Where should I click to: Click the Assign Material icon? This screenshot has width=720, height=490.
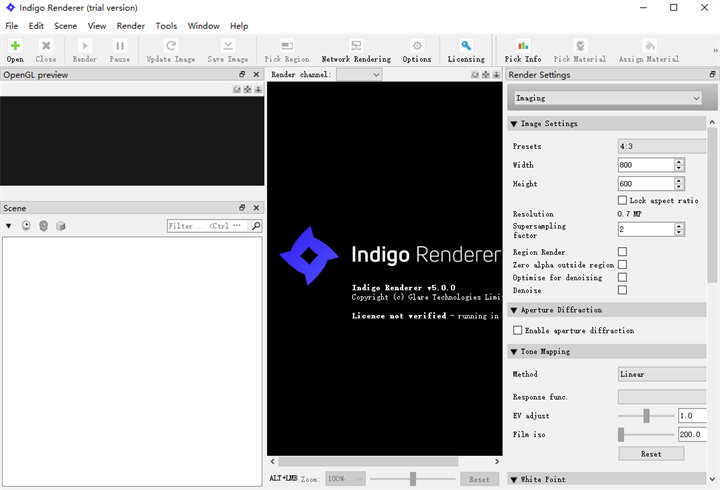click(649, 45)
